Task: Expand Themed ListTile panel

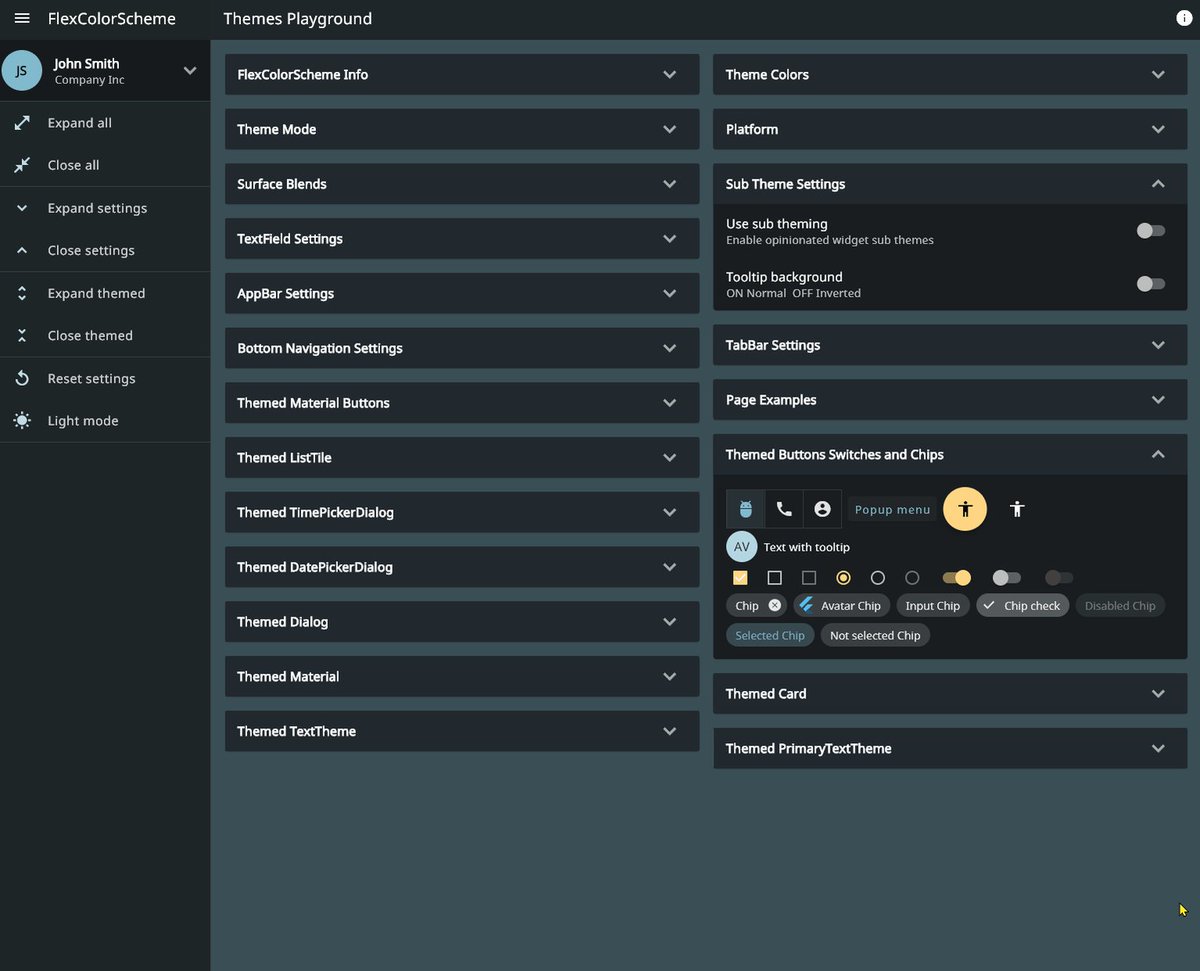Action: click(462, 458)
